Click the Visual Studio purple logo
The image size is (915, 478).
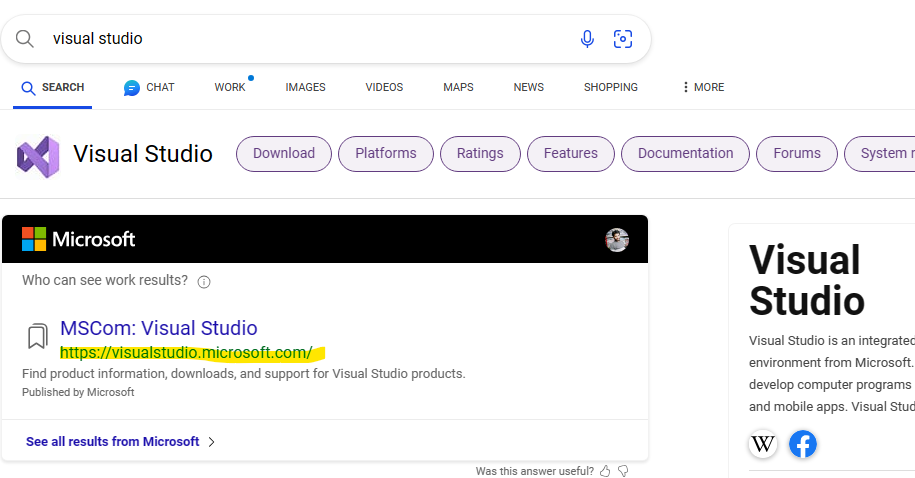[x=38, y=156]
